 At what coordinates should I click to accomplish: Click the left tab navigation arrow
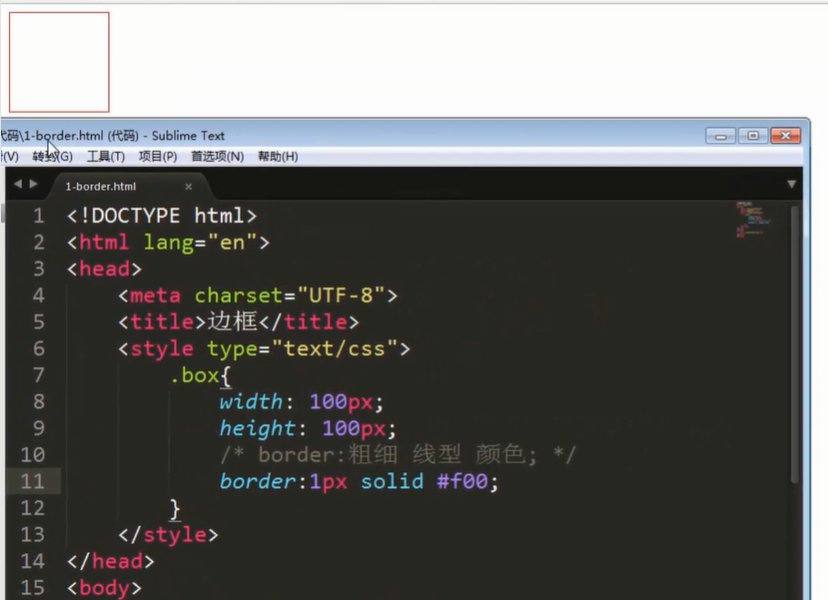pyautogui.click(x=17, y=184)
